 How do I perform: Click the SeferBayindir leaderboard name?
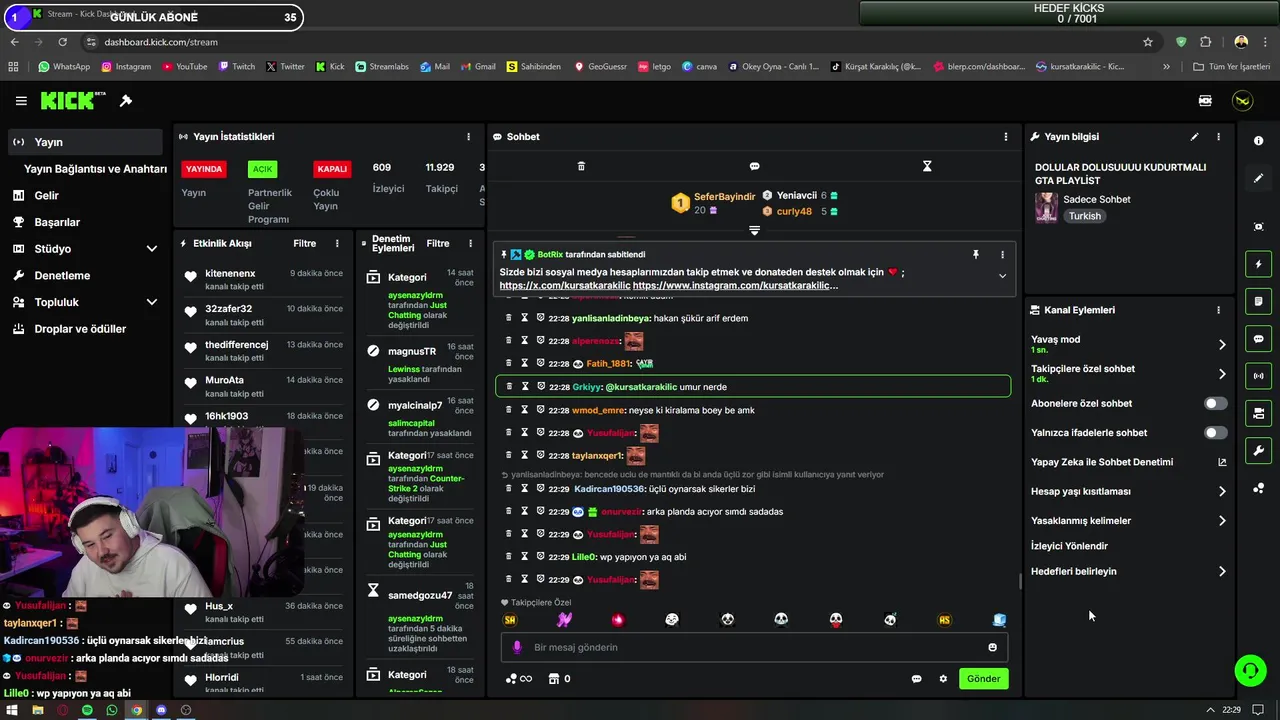coord(724,197)
